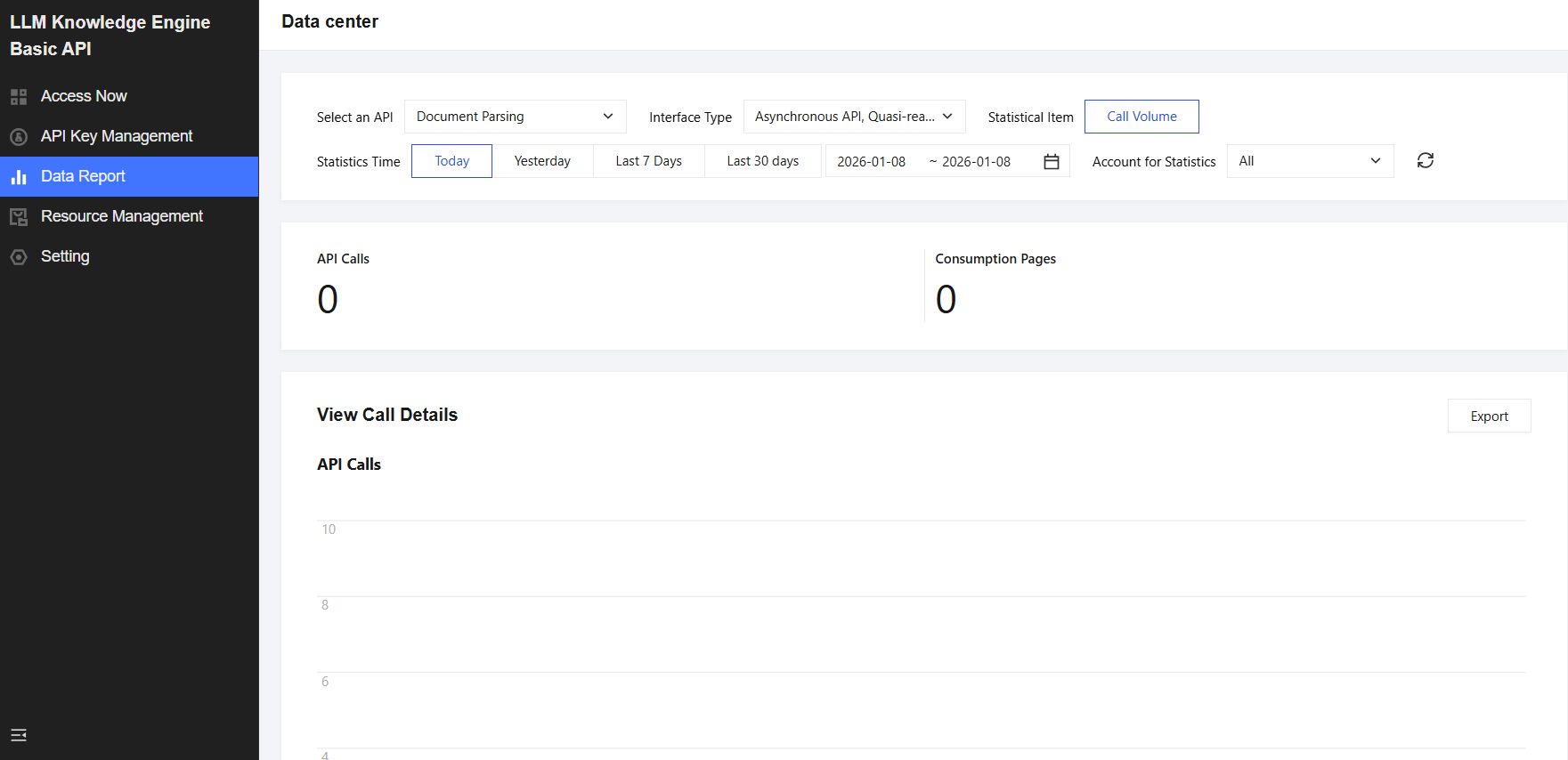1568x760 pixels.
Task: Open Account for Statistics dropdown
Action: (x=1309, y=161)
